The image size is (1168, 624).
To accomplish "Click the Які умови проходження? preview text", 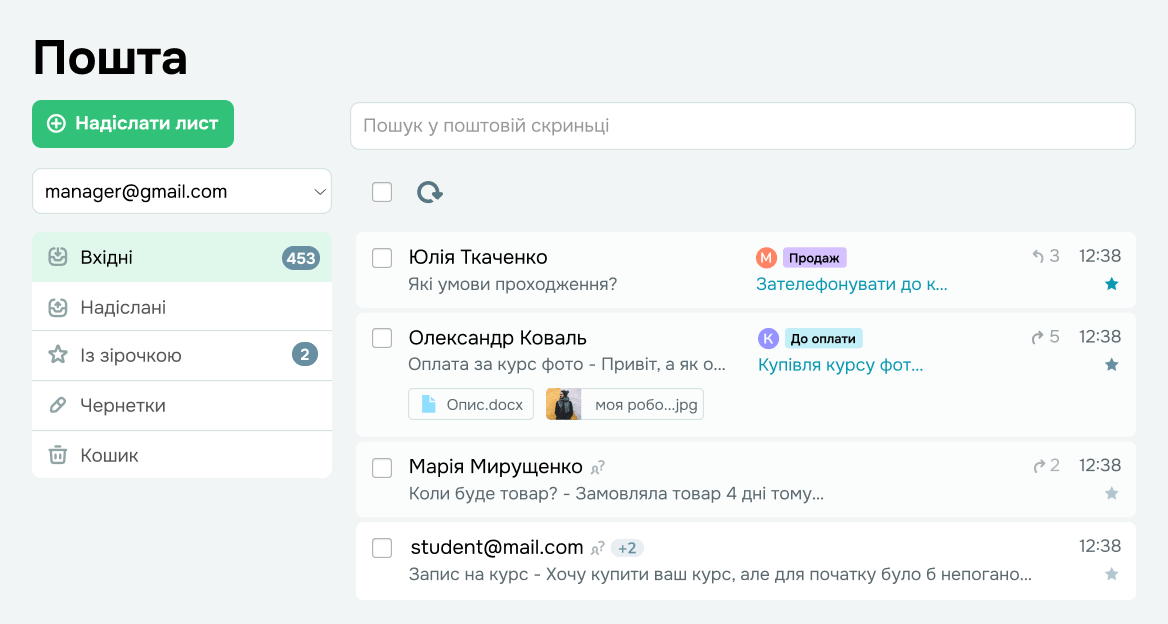I will pos(512,284).
